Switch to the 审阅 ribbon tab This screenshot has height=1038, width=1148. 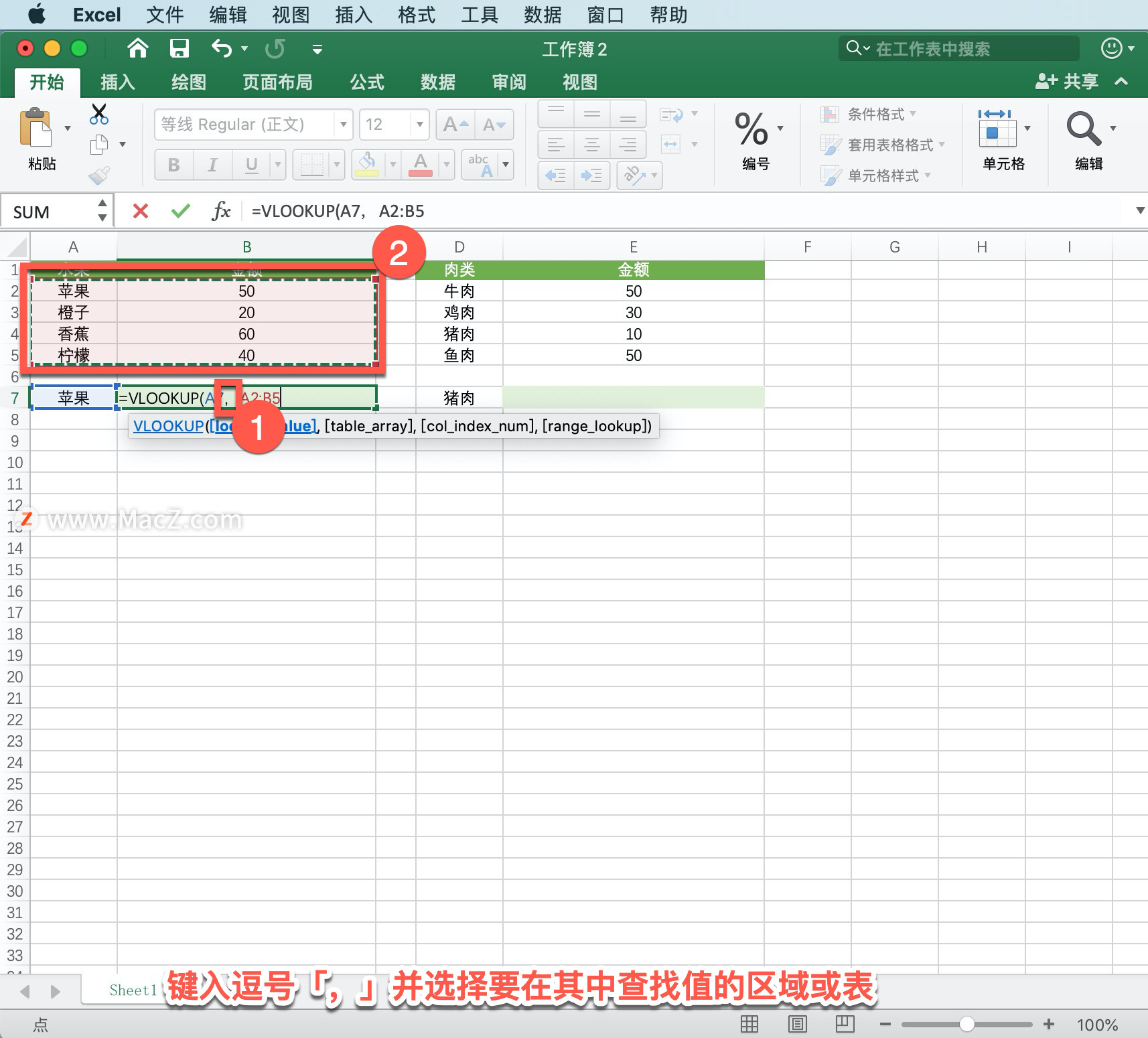pyautogui.click(x=509, y=82)
